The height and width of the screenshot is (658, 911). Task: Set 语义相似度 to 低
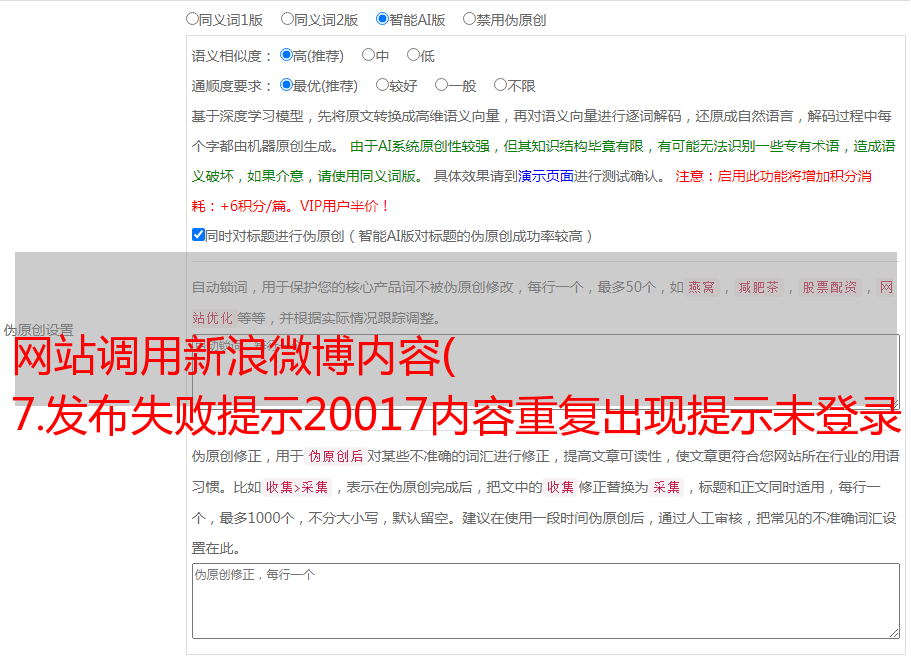pyautogui.click(x=413, y=55)
